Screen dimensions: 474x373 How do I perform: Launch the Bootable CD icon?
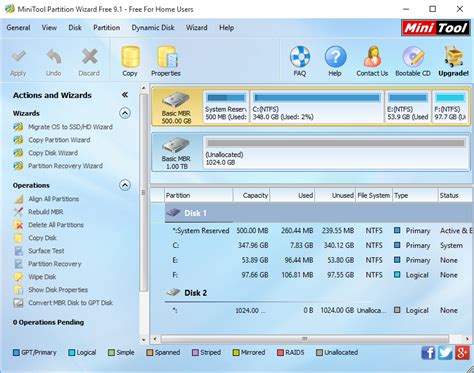413,56
